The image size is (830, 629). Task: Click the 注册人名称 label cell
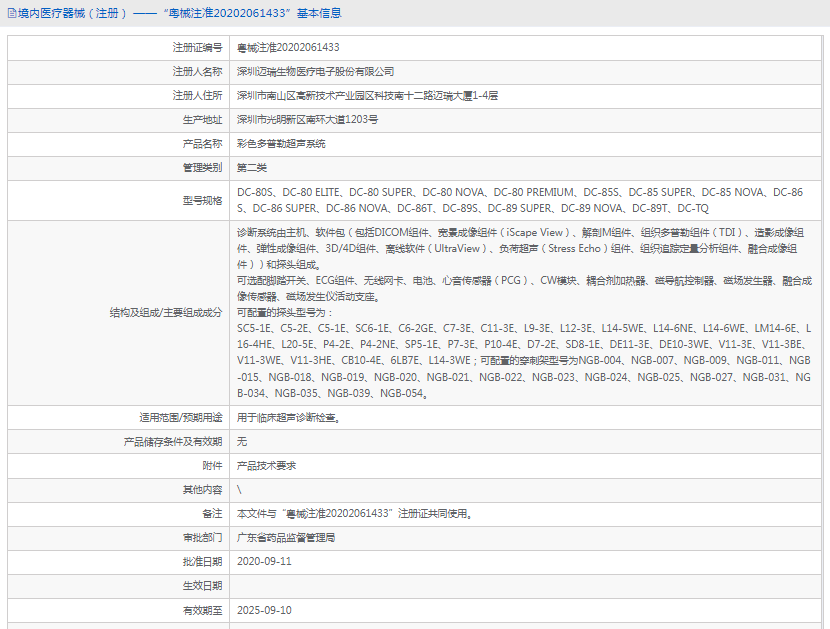click(x=119, y=71)
